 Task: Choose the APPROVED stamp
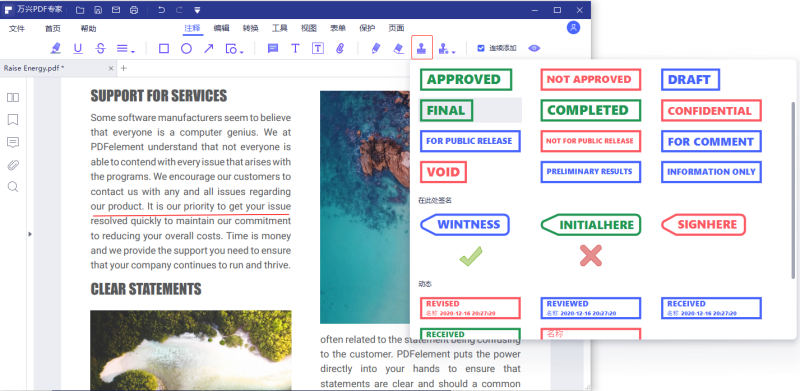tap(466, 80)
